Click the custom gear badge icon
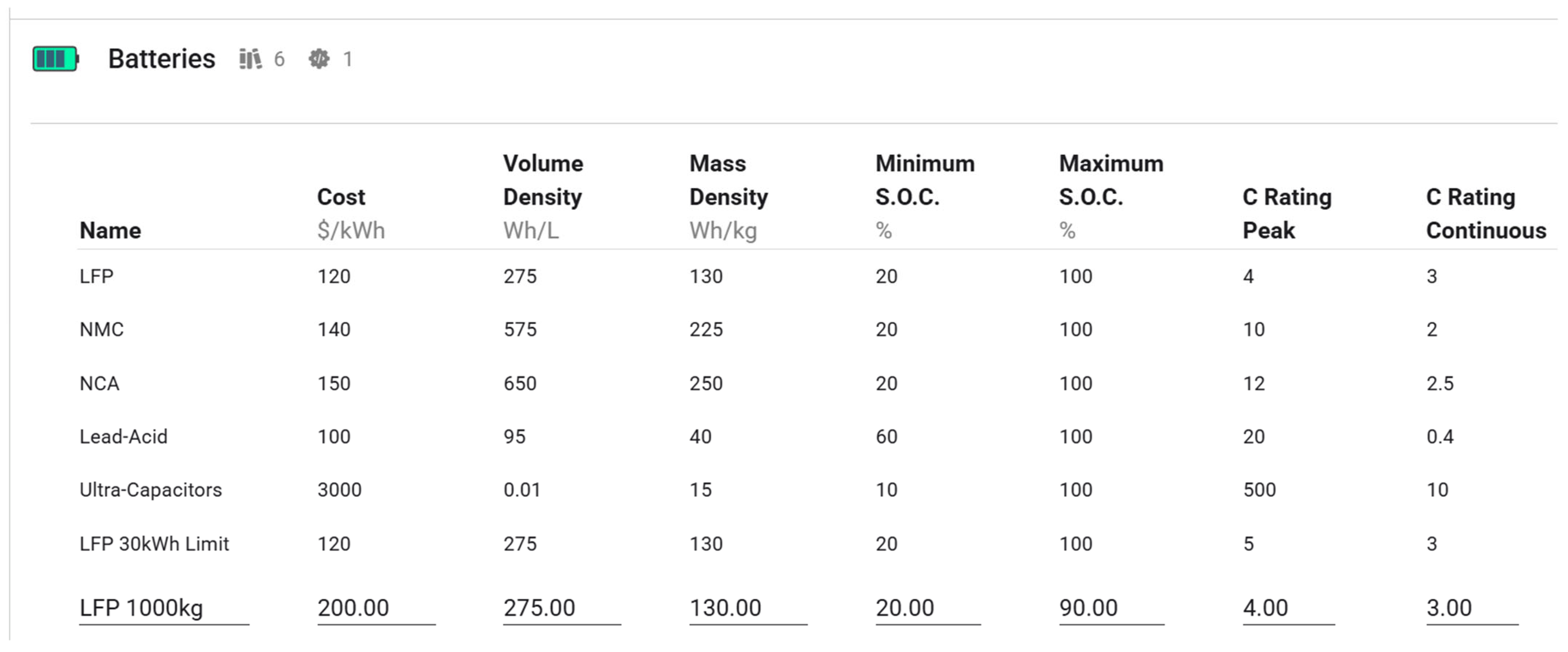This screenshot has width=1568, height=652. point(319,59)
